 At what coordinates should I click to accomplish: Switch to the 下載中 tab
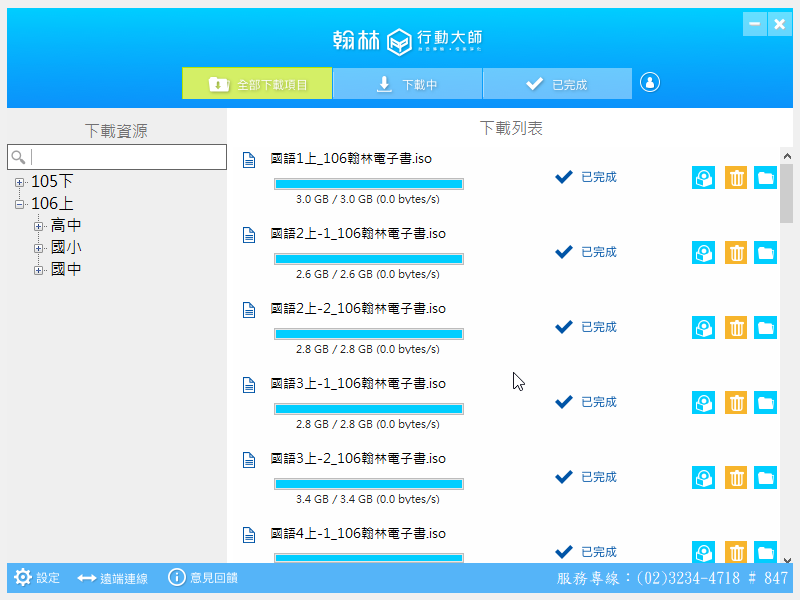coord(407,83)
